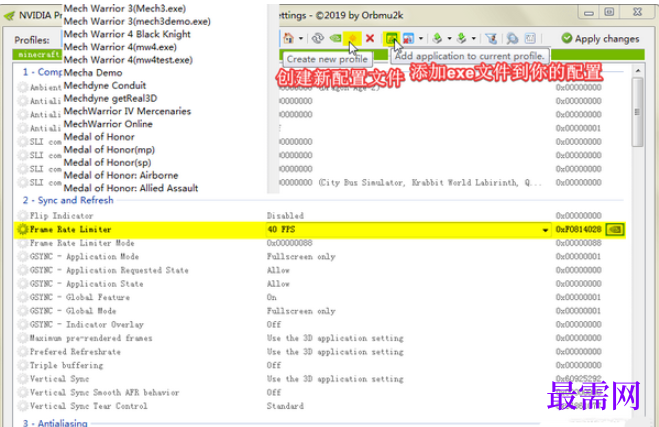The width and height of the screenshot is (659, 427).
Task: Click the export profiles icon
Action: tap(437, 38)
